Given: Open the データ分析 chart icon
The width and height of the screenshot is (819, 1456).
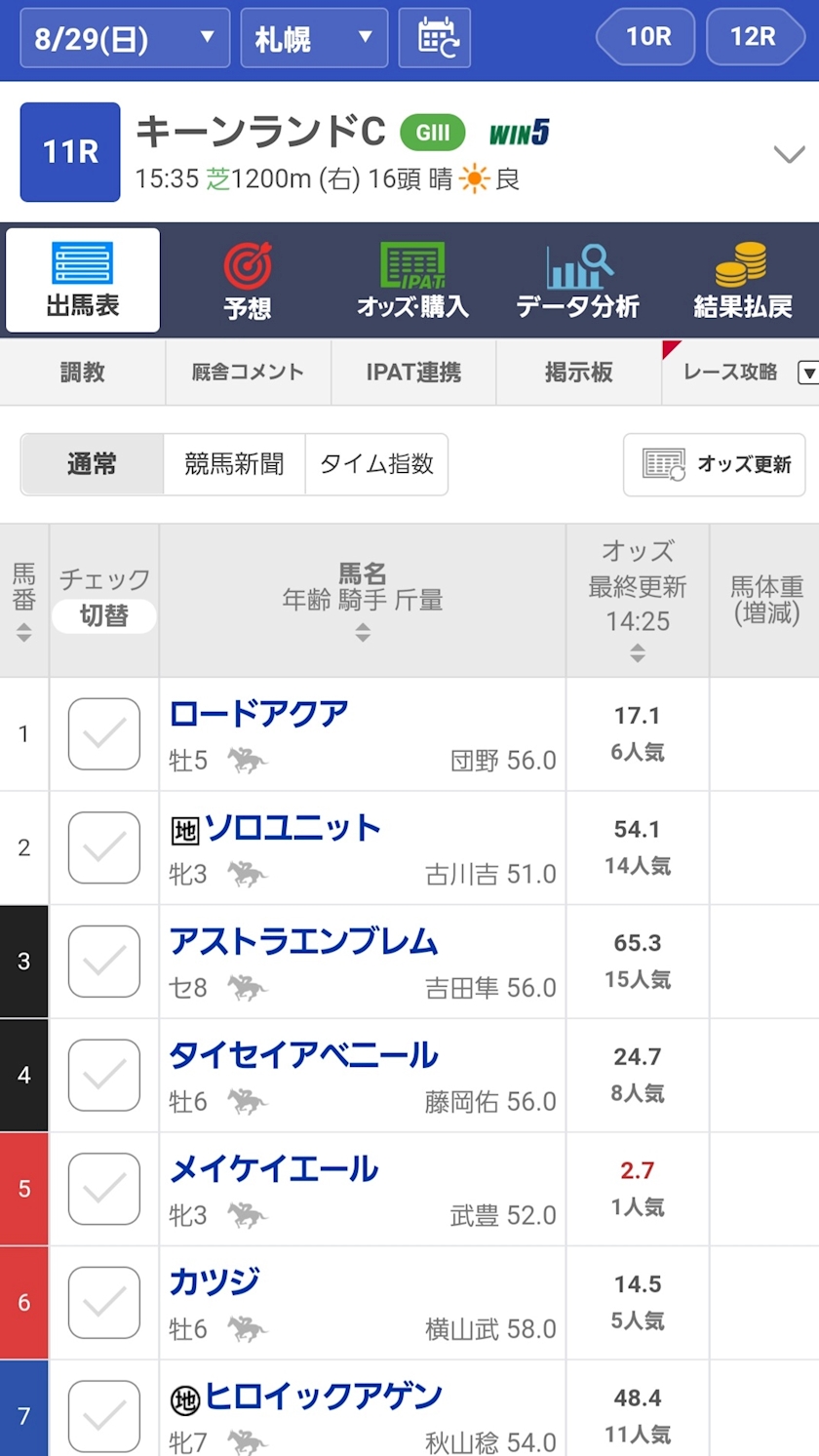Looking at the screenshot, I should click(x=578, y=266).
